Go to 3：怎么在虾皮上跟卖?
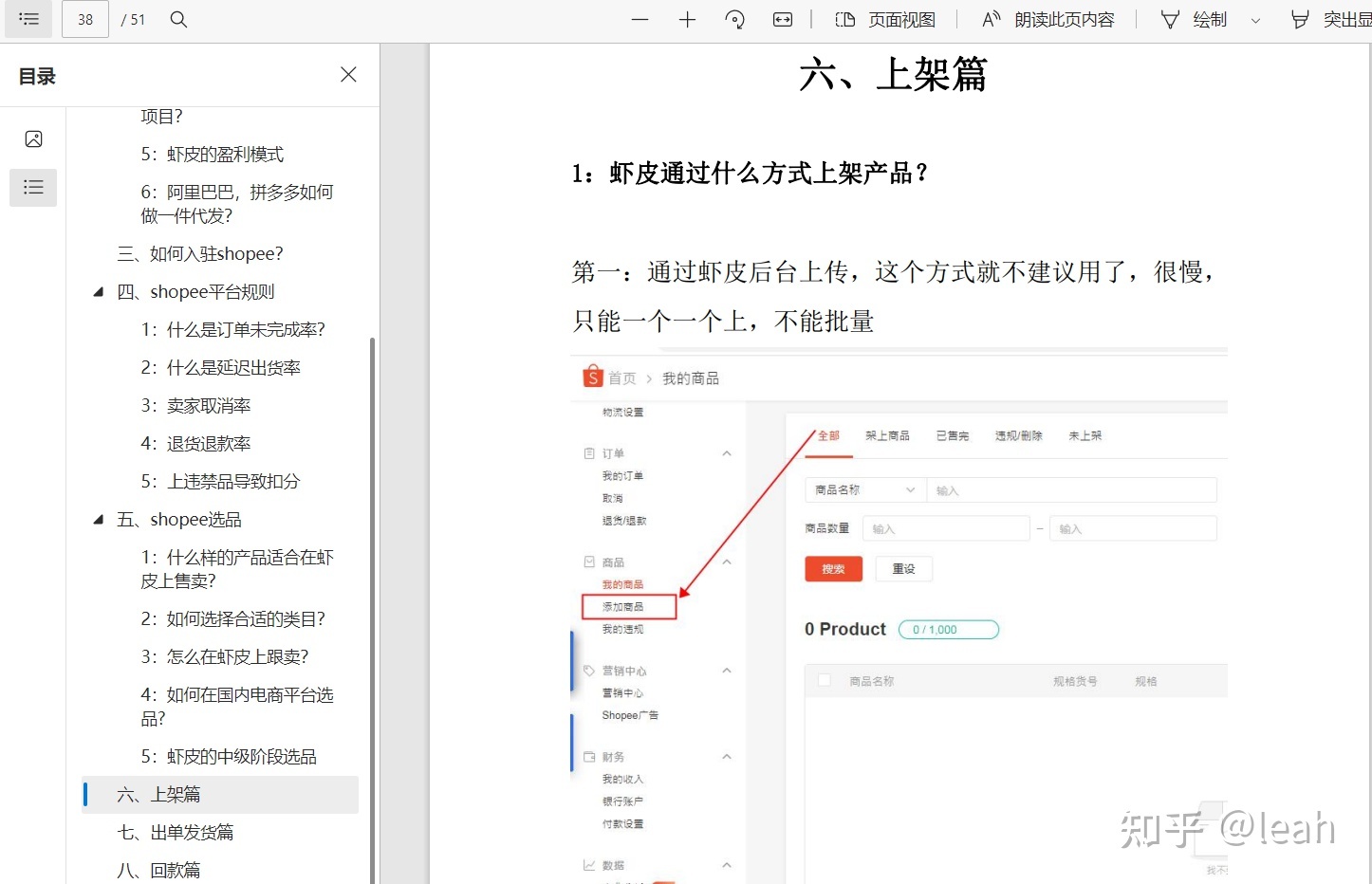The image size is (1372, 884). point(224,657)
